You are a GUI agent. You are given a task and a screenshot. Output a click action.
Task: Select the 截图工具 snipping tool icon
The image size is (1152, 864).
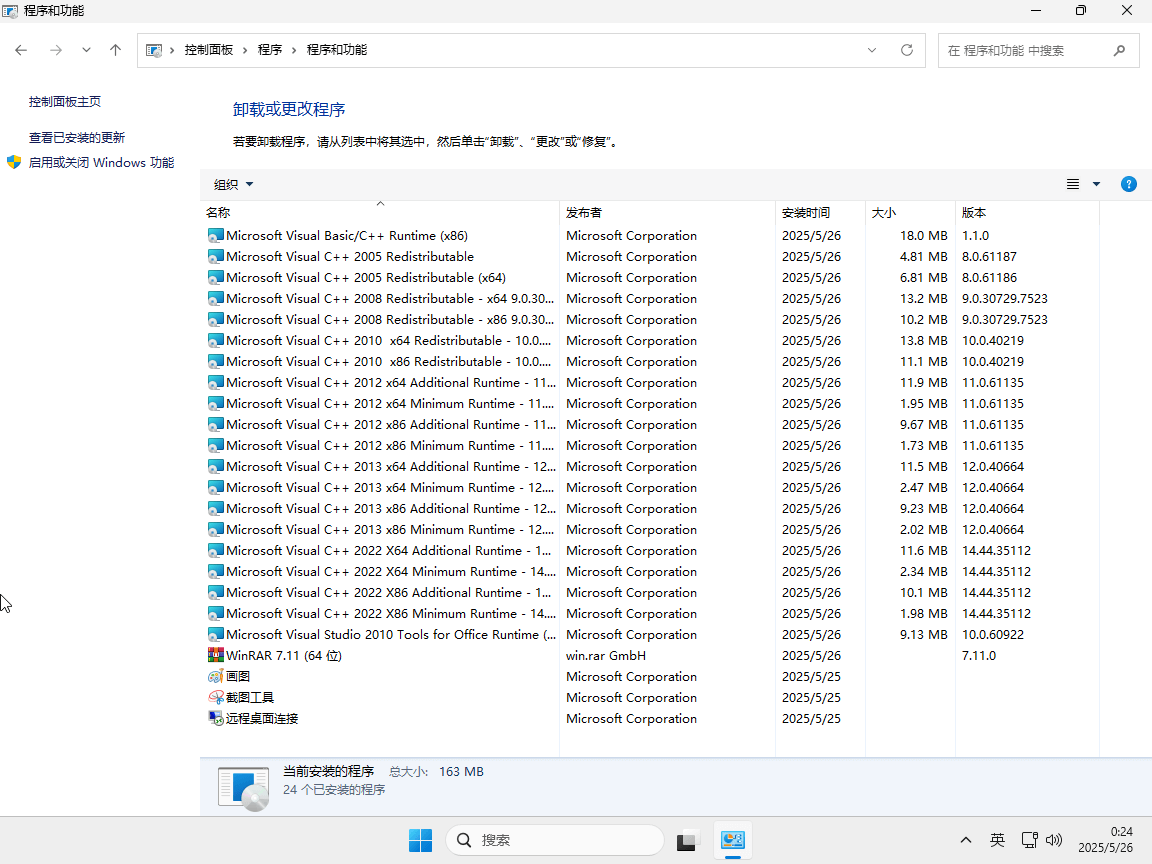tap(215, 698)
